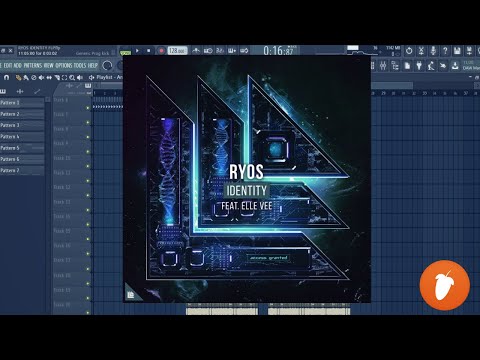Select the delete tool

(x=33, y=78)
